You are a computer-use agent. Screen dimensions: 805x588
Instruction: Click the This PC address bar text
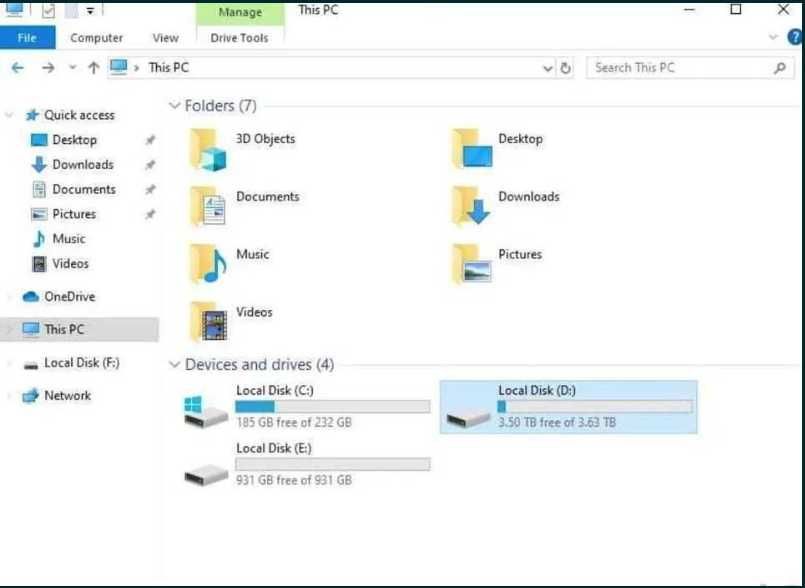click(x=168, y=68)
